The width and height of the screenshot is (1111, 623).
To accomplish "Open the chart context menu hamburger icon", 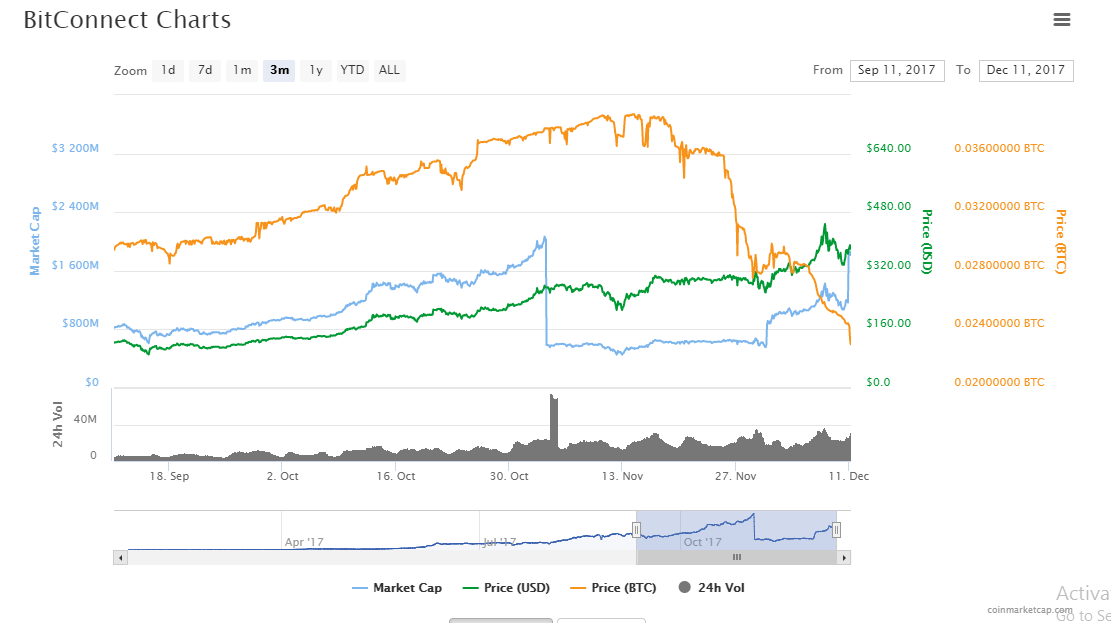I will (x=1062, y=20).
